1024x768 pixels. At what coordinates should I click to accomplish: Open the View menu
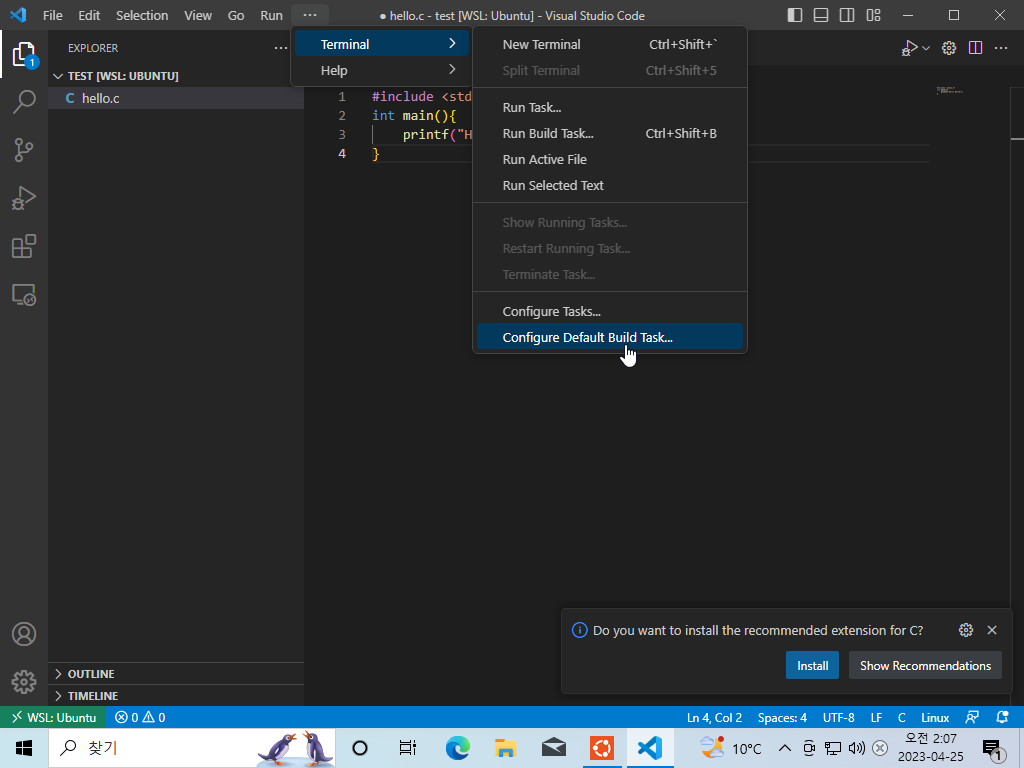(198, 15)
